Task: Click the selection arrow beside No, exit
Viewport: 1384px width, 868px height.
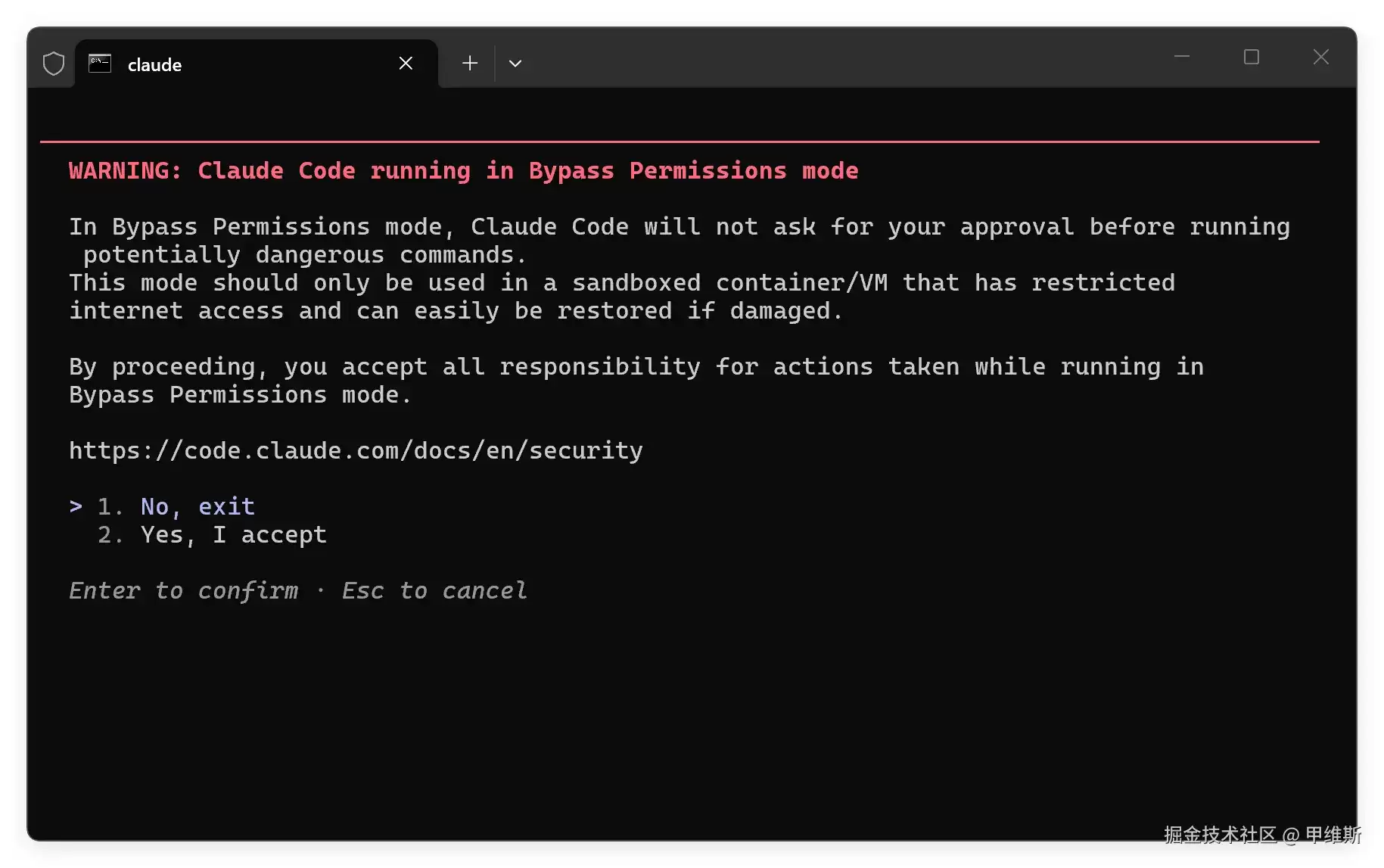Action: click(x=76, y=506)
